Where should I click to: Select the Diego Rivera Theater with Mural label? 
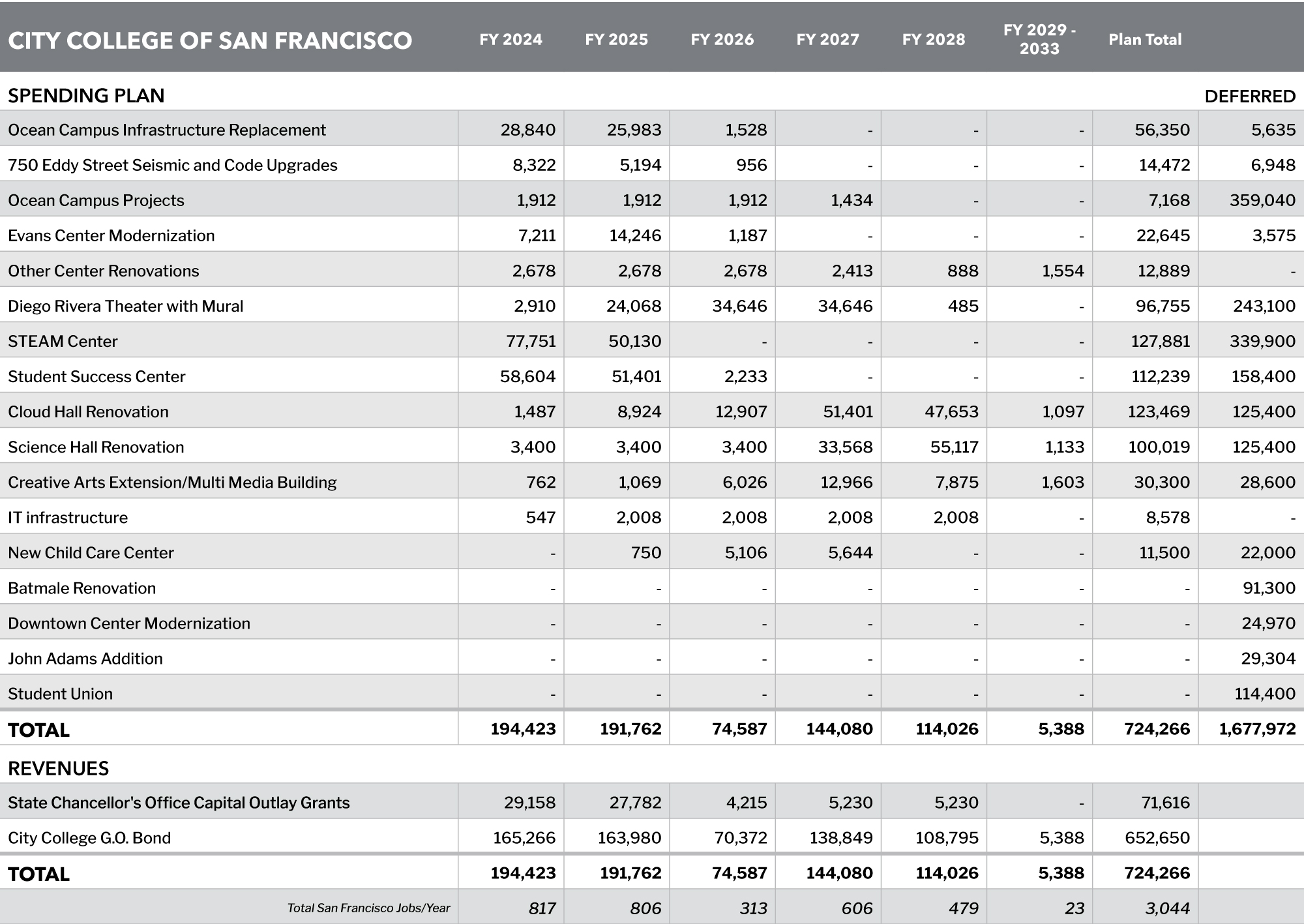pyautogui.click(x=125, y=306)
